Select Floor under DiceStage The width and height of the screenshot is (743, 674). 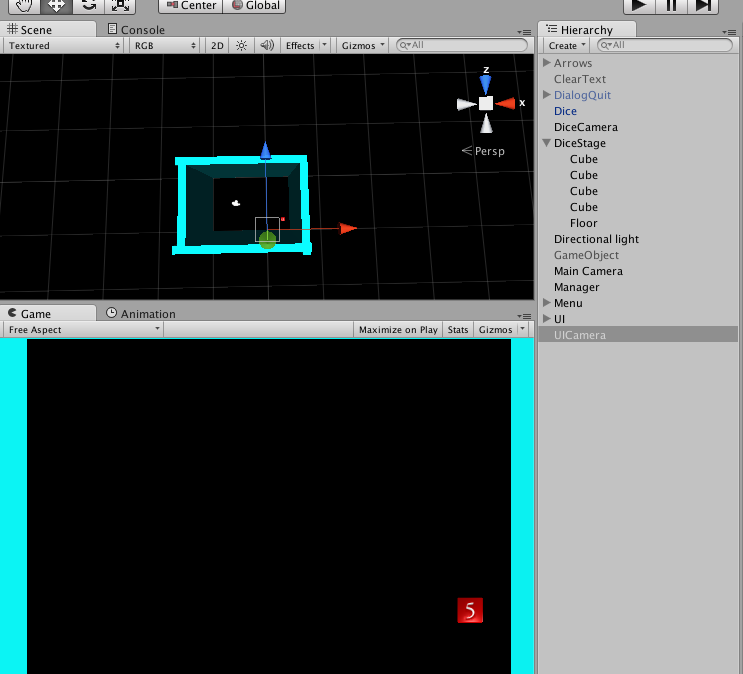[583, 223]
